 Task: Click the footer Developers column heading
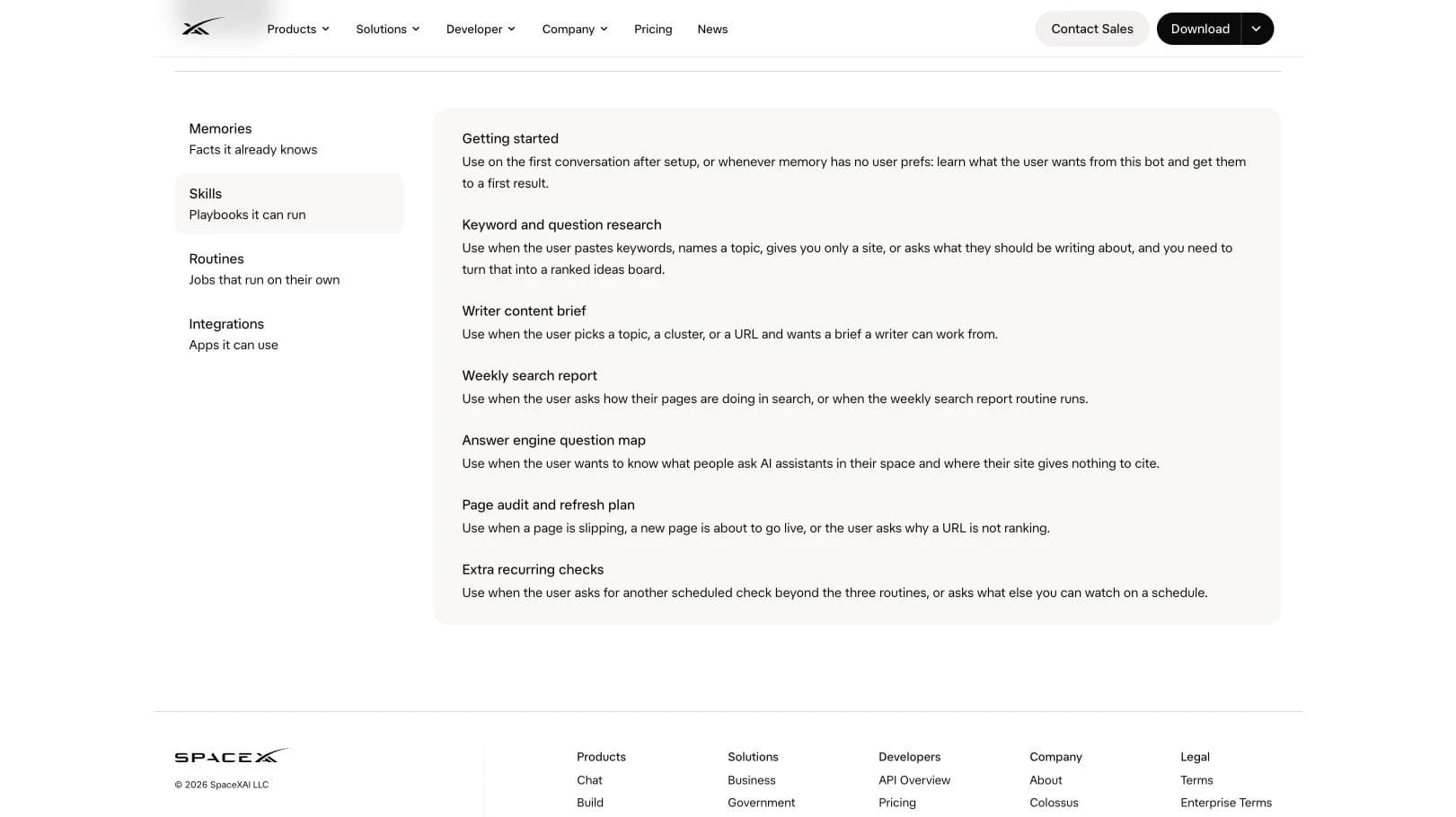(910, 757)
